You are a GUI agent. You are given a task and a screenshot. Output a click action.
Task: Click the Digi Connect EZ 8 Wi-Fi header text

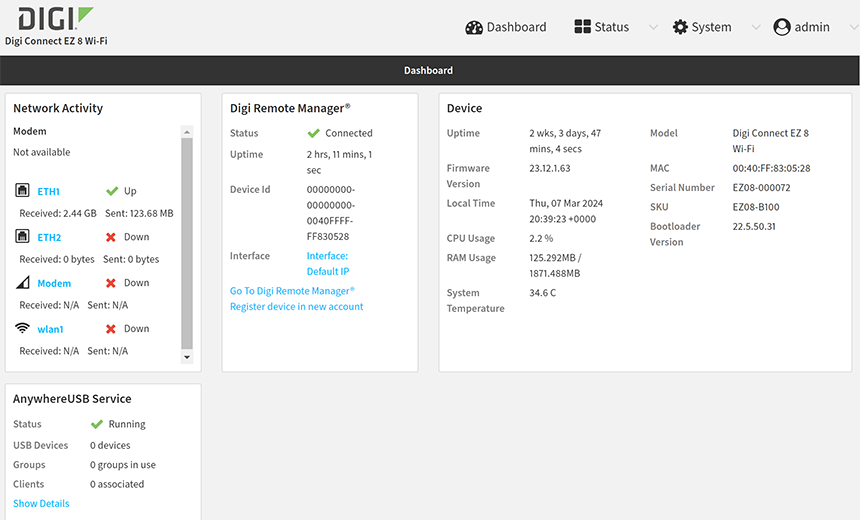tap(56, 41)
